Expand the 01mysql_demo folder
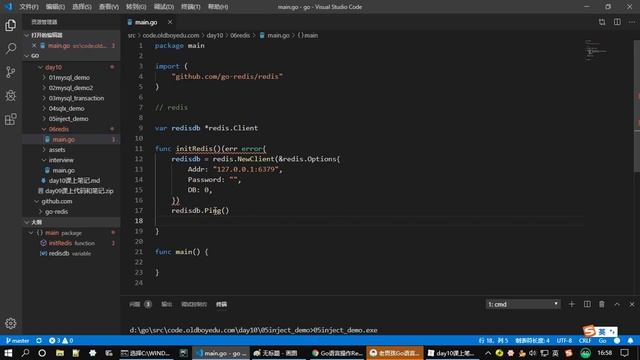 pyautogui.click(x=71, y=77)
